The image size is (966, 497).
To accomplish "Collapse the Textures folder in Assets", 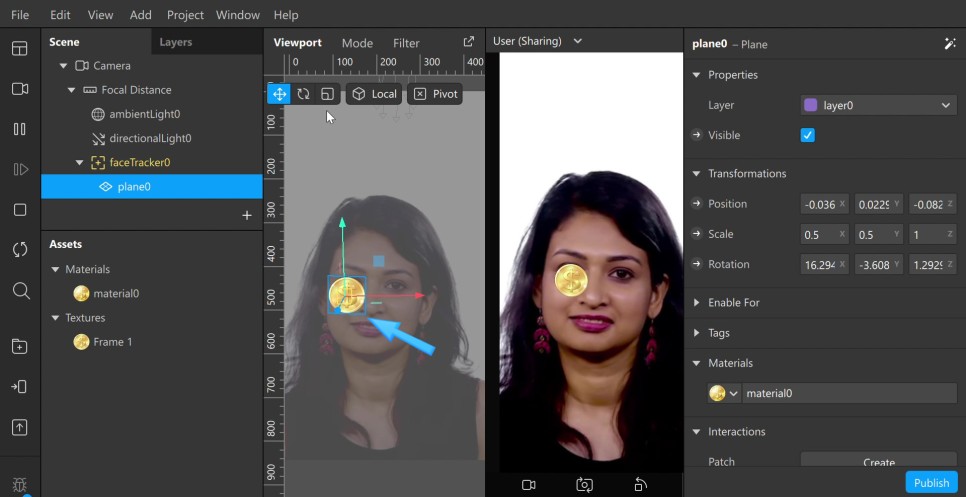I will [x=55, y=318].
